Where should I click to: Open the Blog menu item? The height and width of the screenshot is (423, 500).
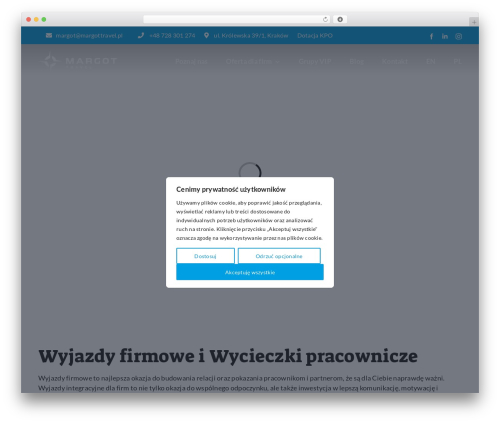pyautogui.click(x=356, y=61)
